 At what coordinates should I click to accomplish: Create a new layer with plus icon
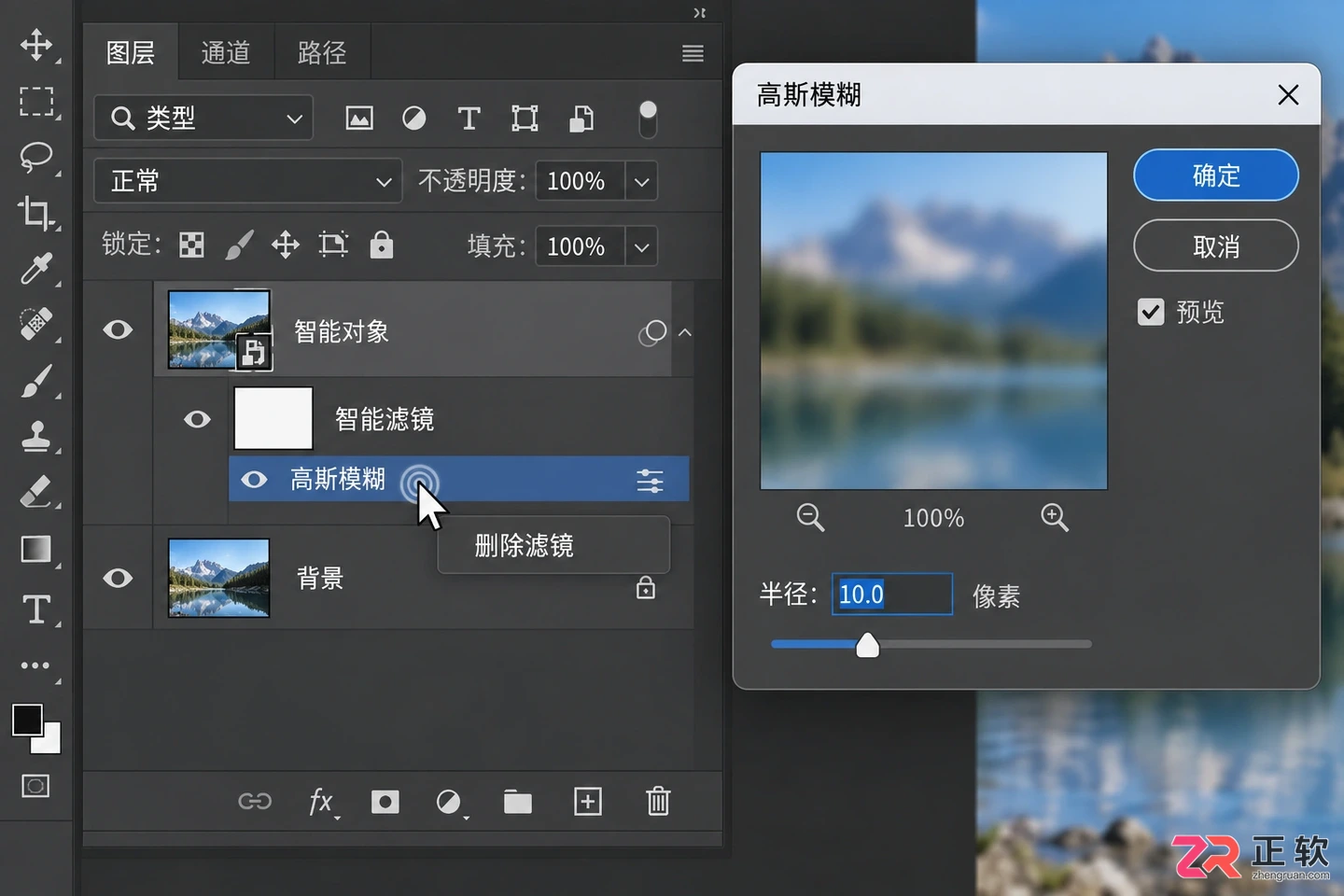(x=588, y=801)
